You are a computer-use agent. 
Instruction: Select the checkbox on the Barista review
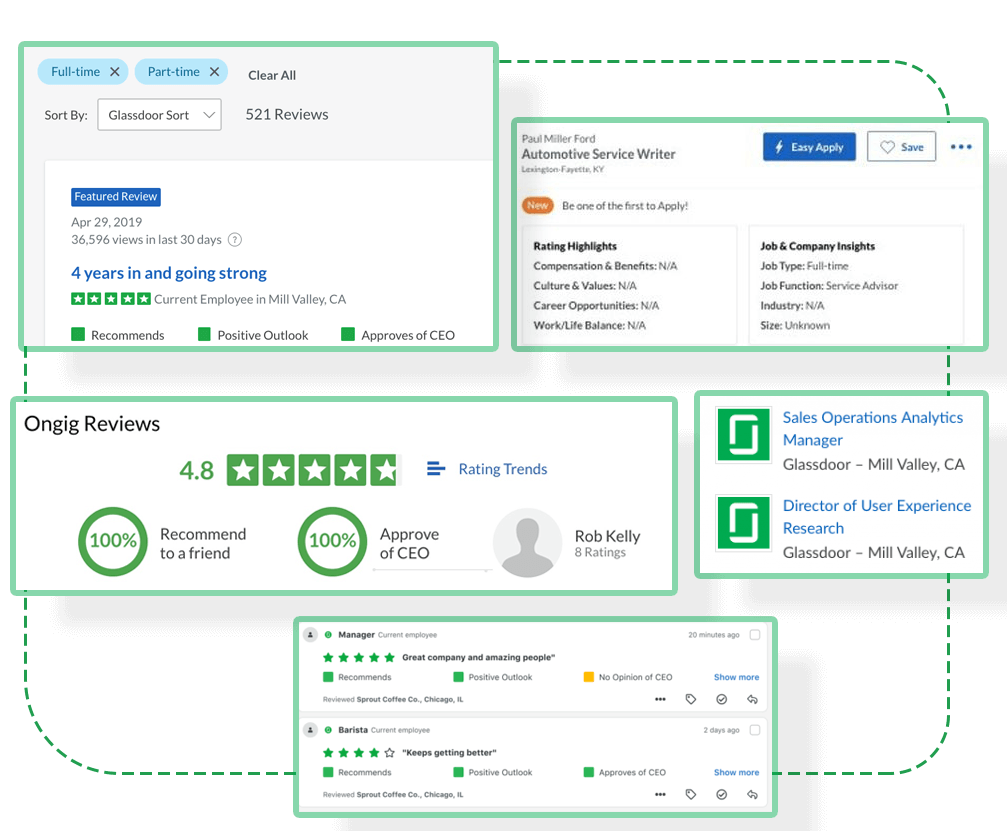coord(755,730)
